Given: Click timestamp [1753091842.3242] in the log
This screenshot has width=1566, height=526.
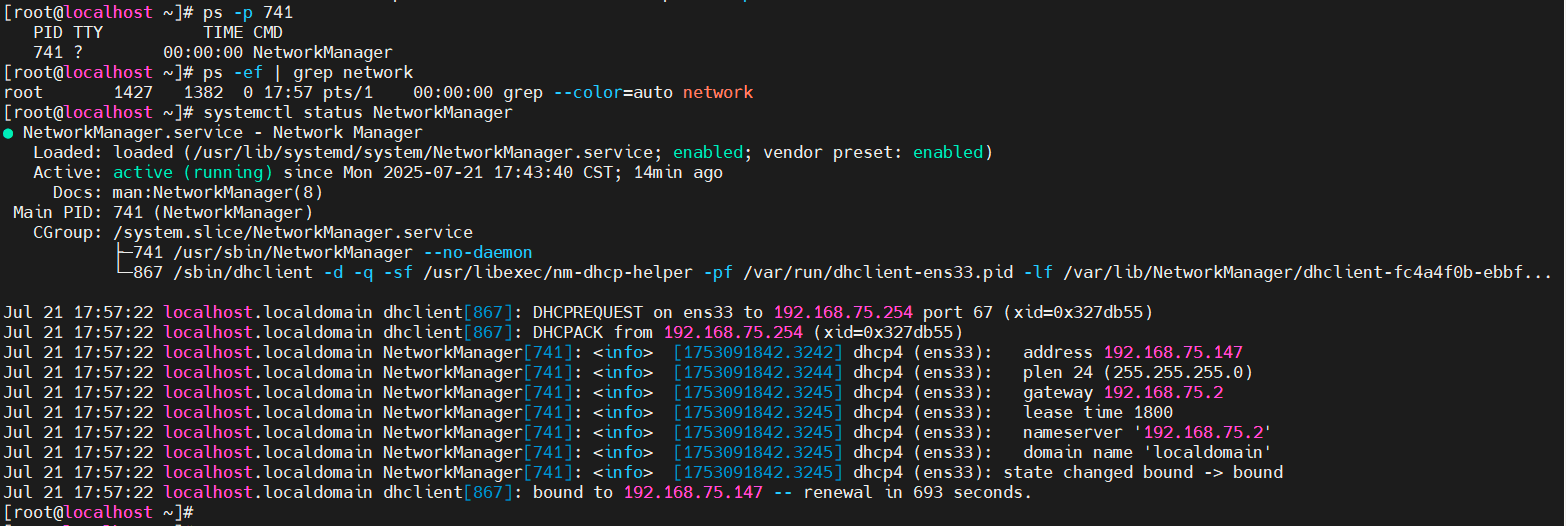Looking at the screenshot, I should [758, 353].
